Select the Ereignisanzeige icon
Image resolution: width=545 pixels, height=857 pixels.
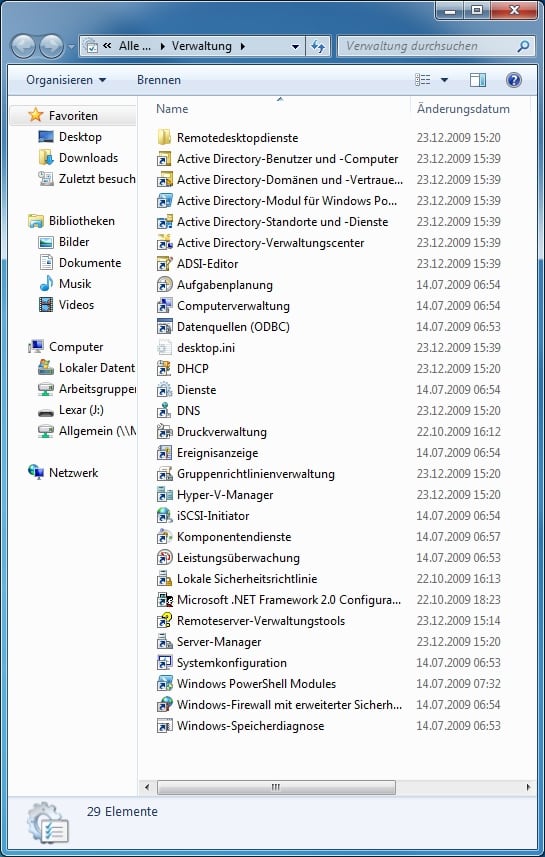(165, 453)
